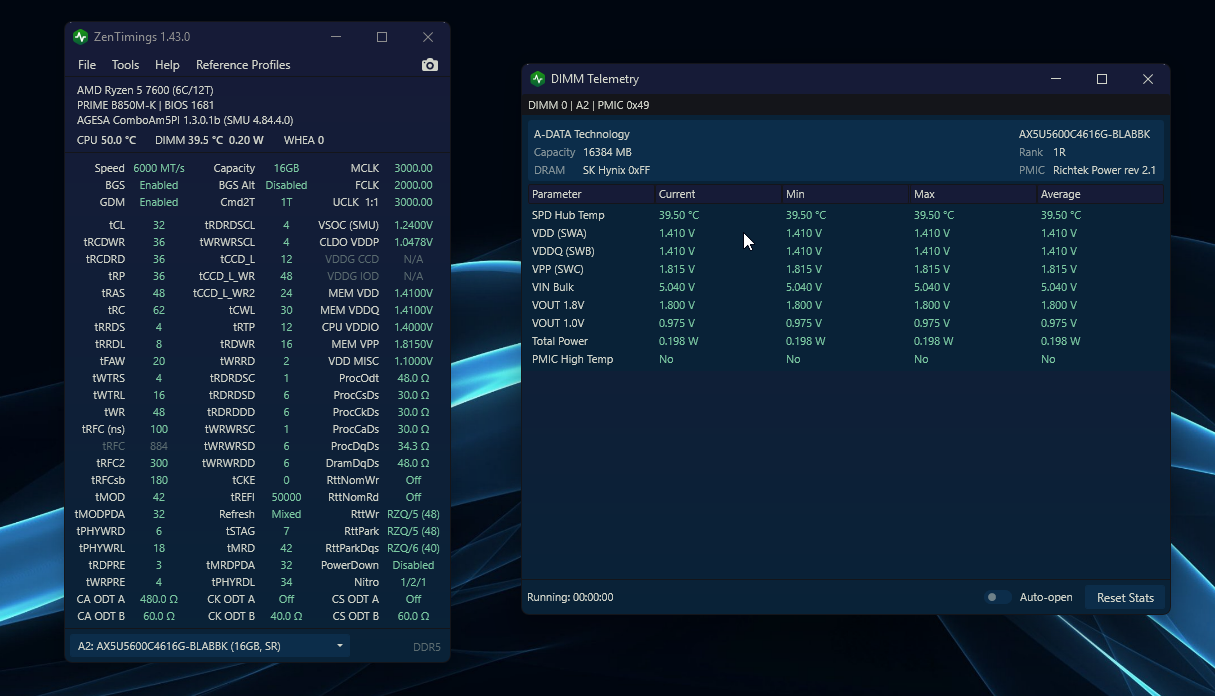Select the VIN Bulk row
The width and height of the screenshot is (1215, 696).
[846, 287]
